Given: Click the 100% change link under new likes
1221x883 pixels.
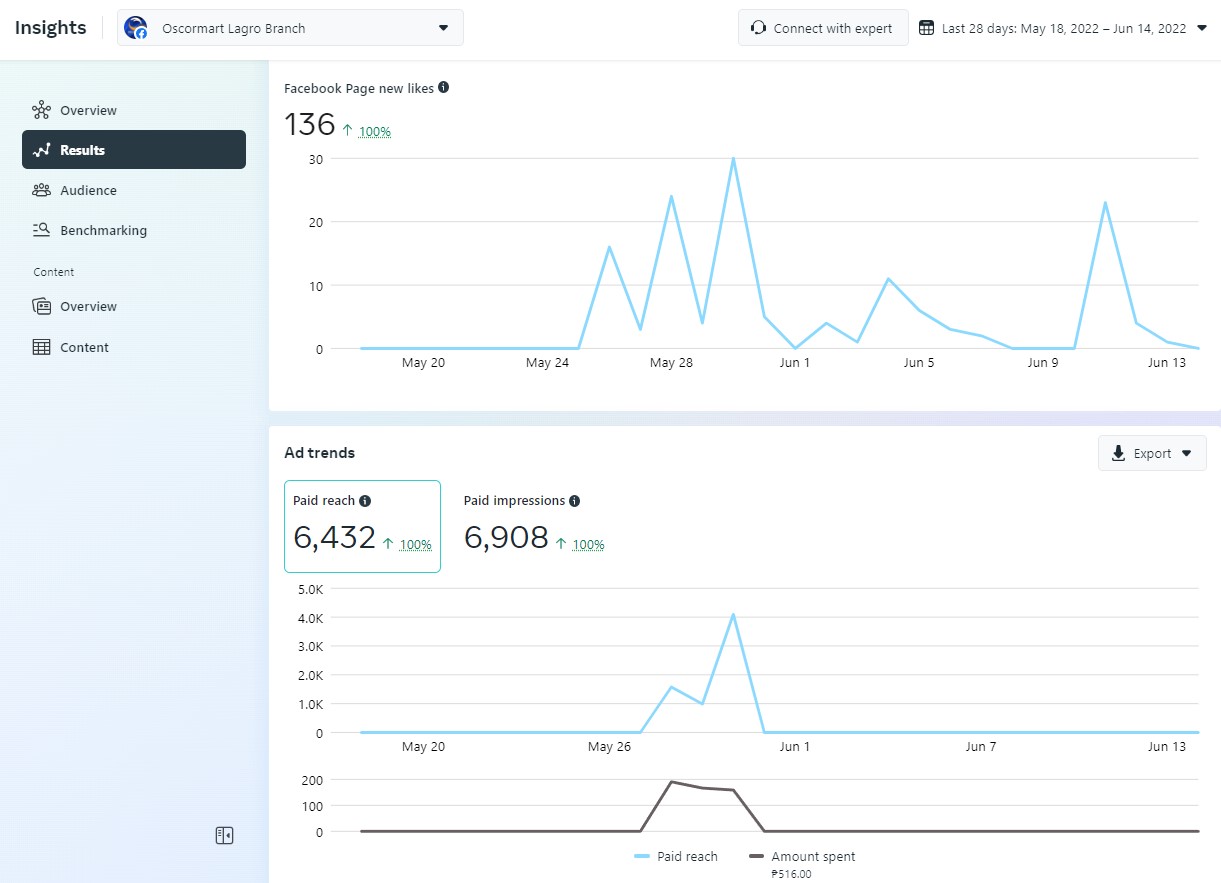Looking at the screenshot, I should 375,131.
